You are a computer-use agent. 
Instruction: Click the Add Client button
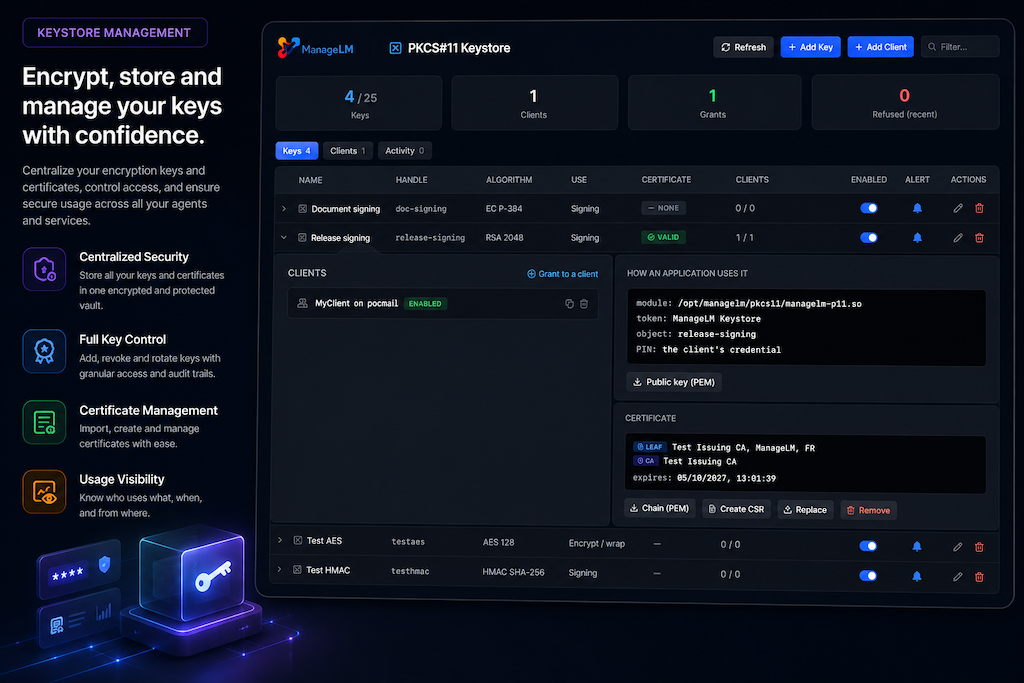coord(880,47)
